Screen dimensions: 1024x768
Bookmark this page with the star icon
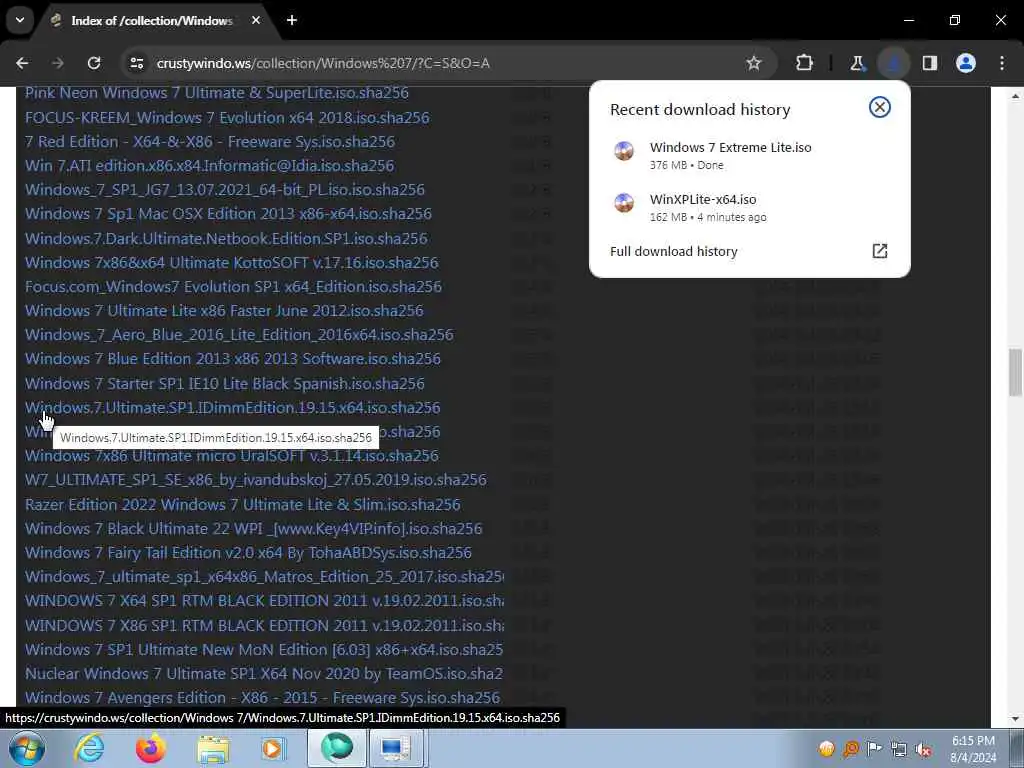[754, 63]
